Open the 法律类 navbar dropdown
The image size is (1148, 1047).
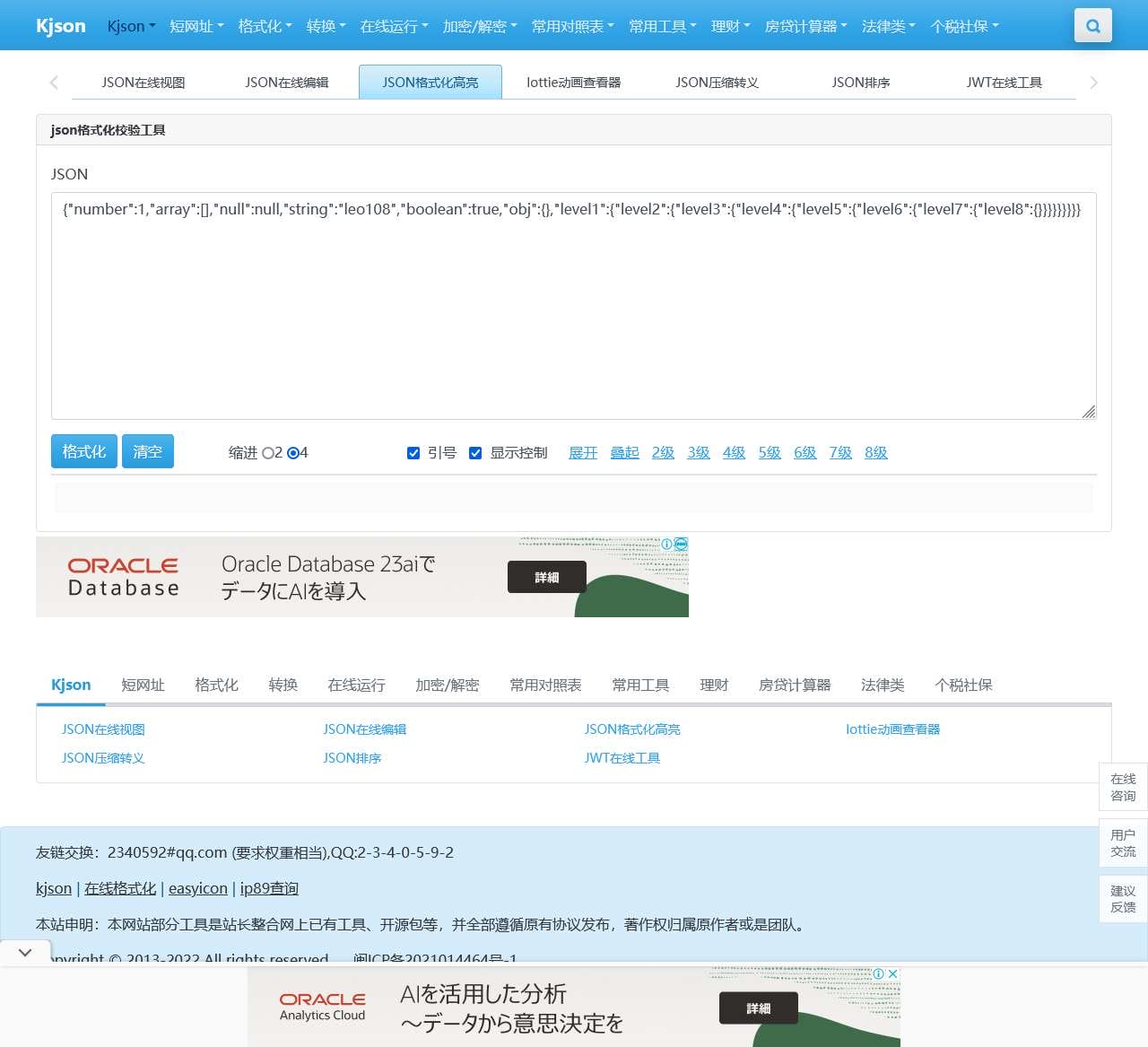[x=888, y=26]
